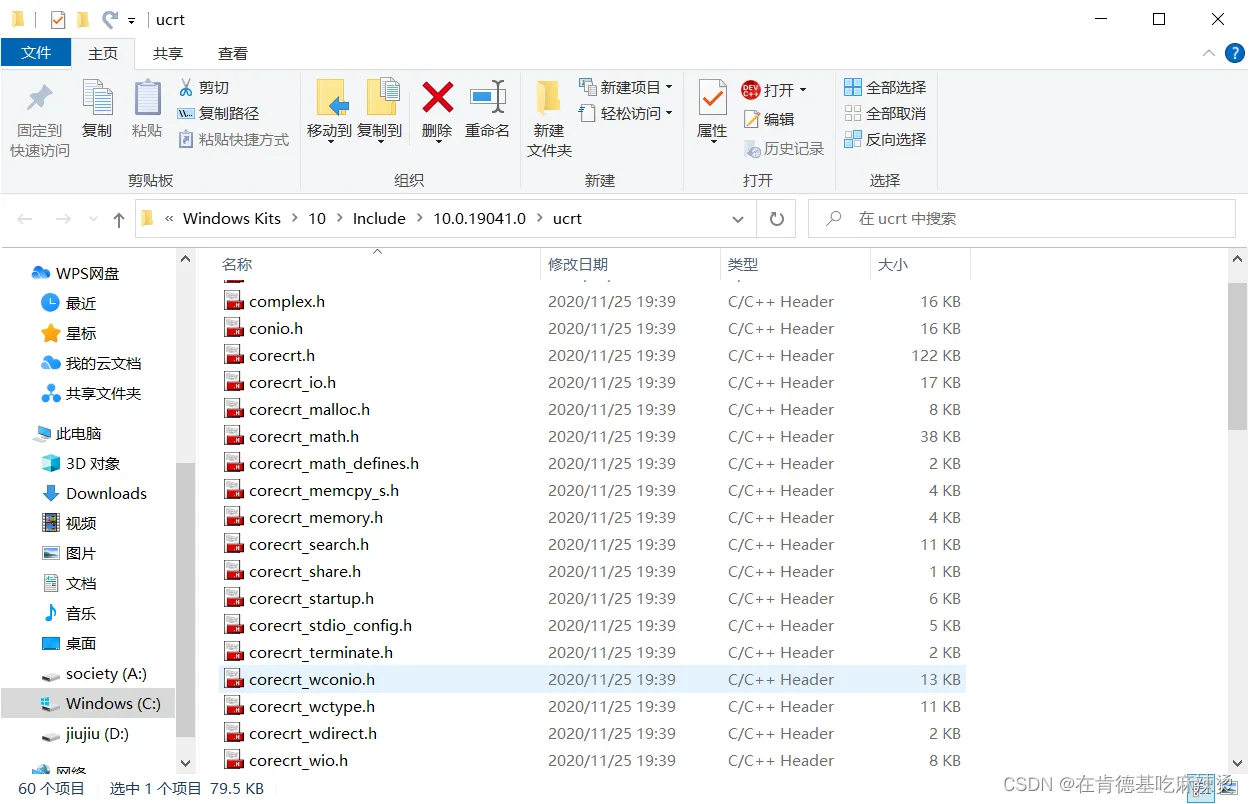The height and width of the screenshot is (804, 1249).
Task: Navigate to Include in the breadcrumb path
Action: click(x=379, y=218)
